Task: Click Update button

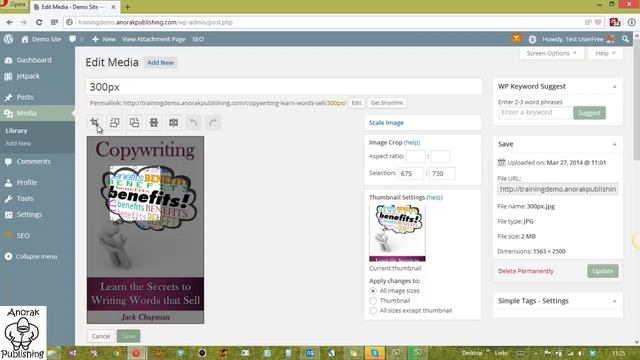Action: [x=603, y=271]
